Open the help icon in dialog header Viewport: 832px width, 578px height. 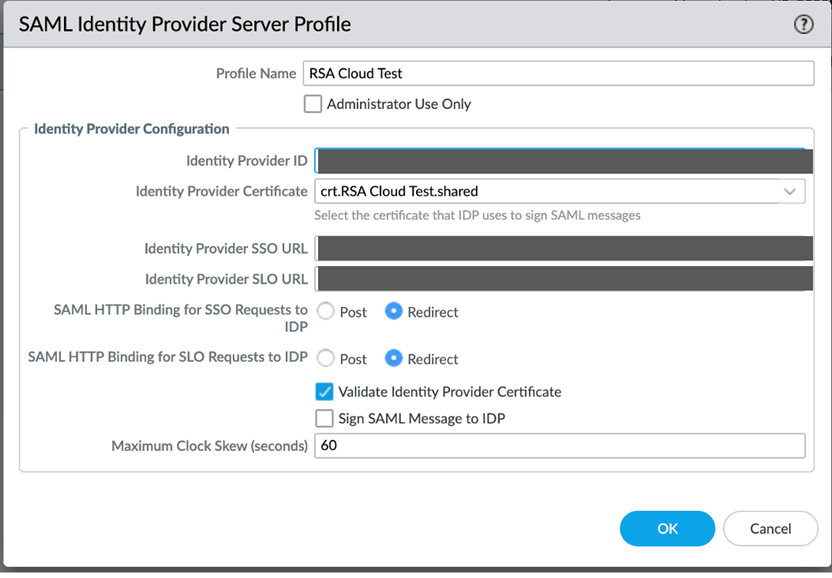pyautogui.click(x=803, y=25)
